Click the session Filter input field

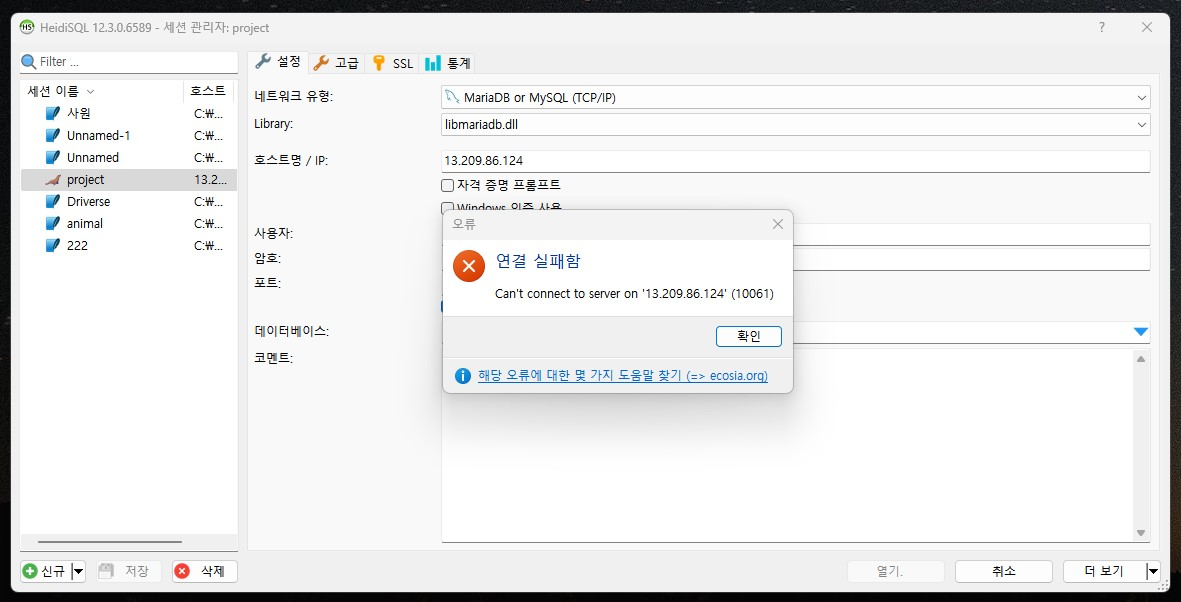pos(137,62)
